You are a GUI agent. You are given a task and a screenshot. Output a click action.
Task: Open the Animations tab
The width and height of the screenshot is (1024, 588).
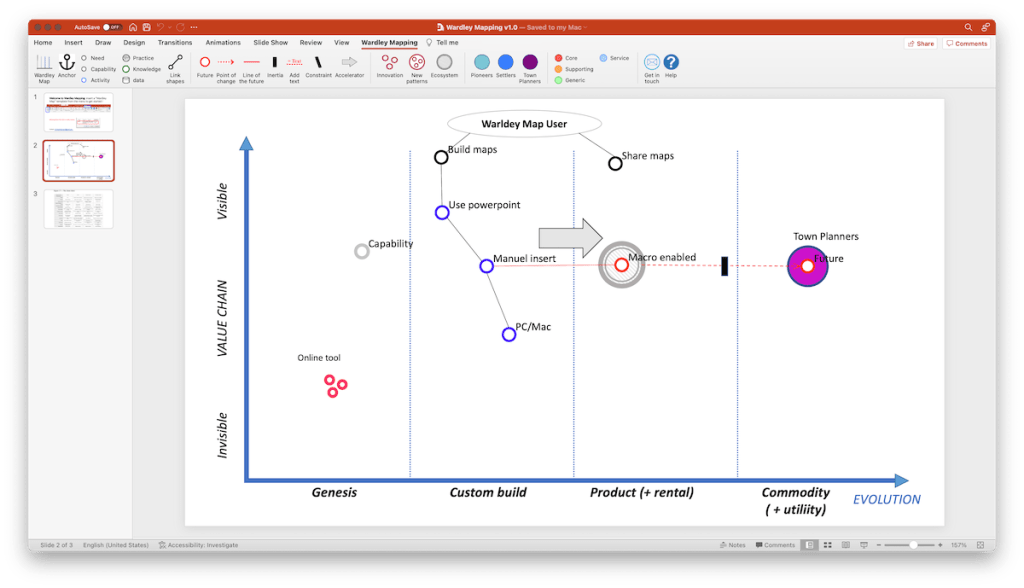tap(222, 42)
